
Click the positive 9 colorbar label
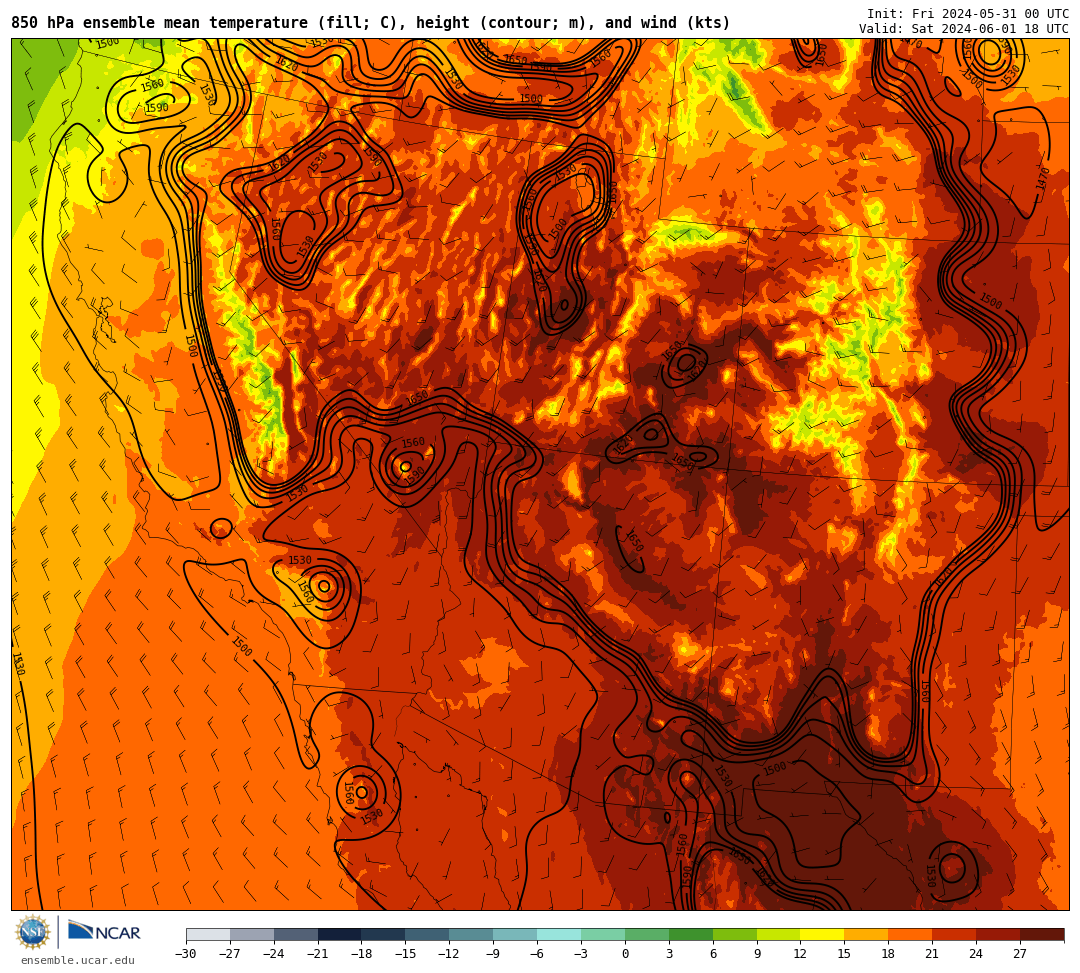pyautogui.click(x=757, y=954)
